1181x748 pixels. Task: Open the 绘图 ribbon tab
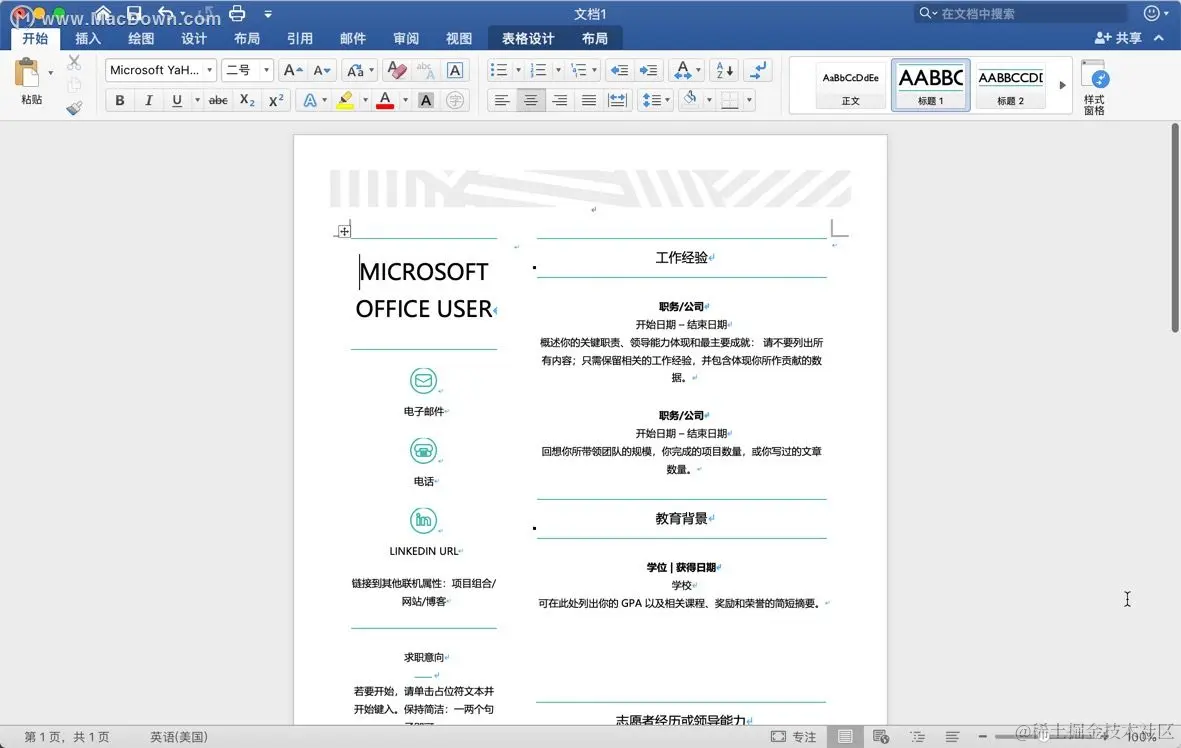(x=141, y=38)
